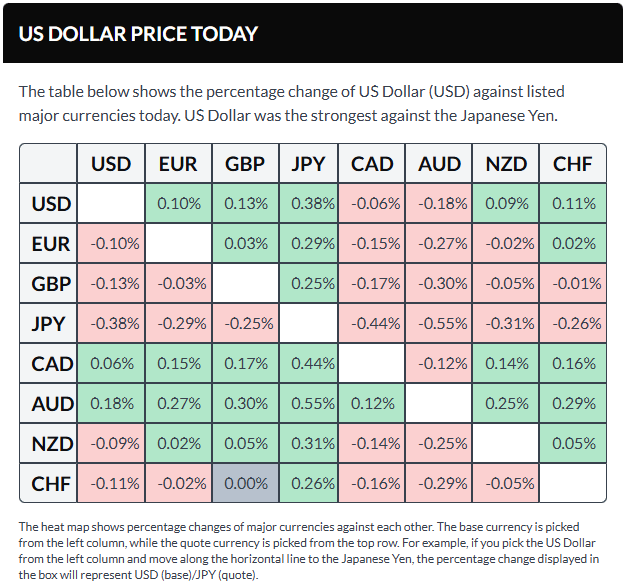Image resolution: width=626 pixels, height=584 pixels.
Task: Click the JPY/CAD cell showing -0.44%
Action: click(x=375, y=323)
